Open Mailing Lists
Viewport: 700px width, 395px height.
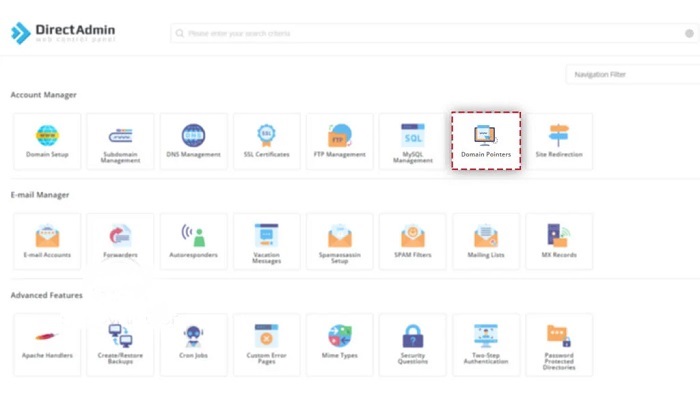point(486,241)
